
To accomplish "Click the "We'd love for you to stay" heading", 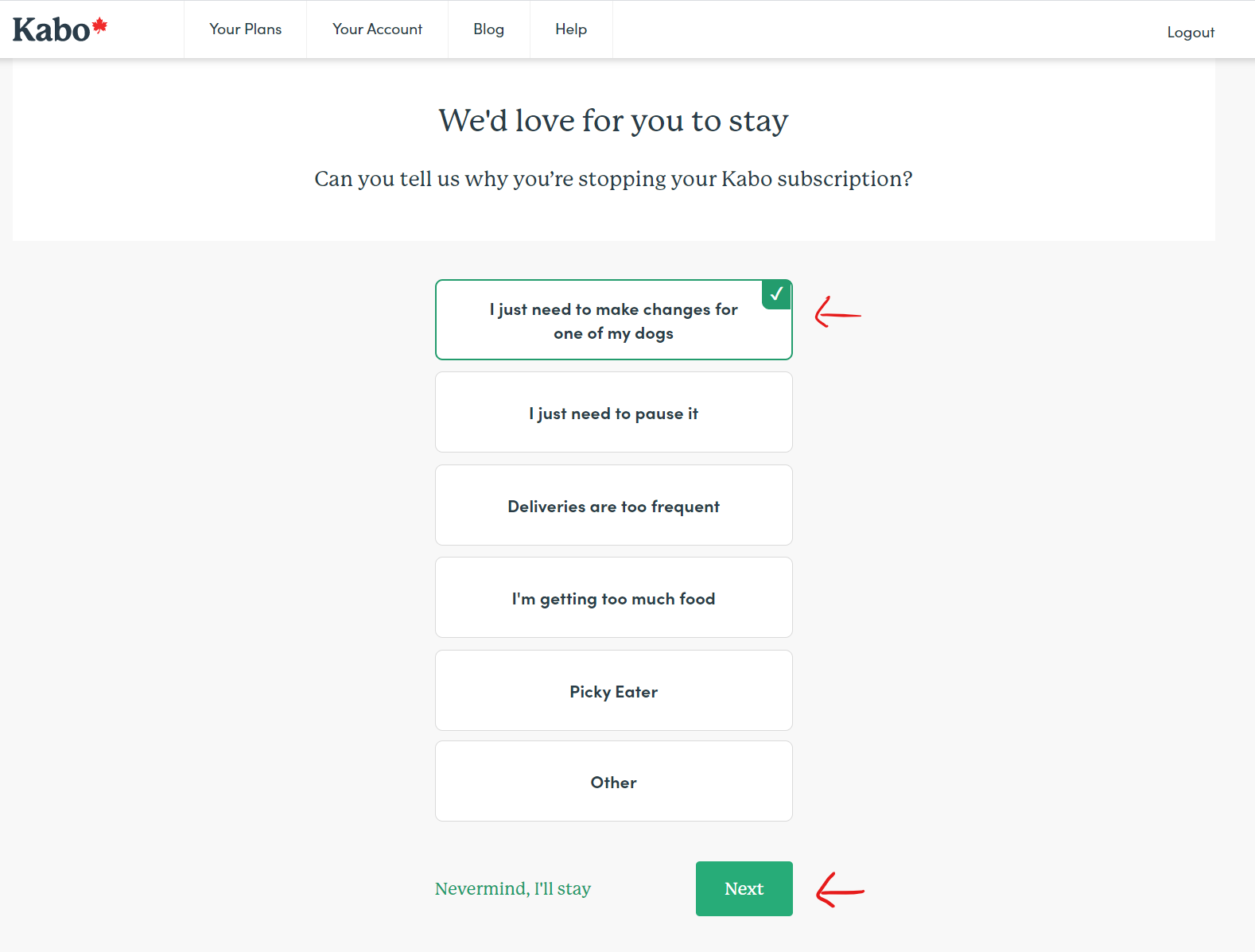I will point(613,121).
